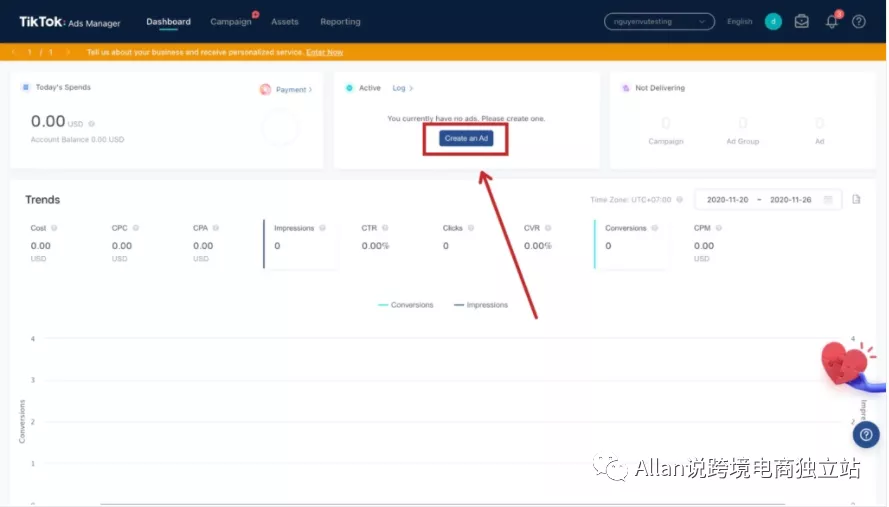
Task: Click the export report icon beside date range
Action: pos(856,200)
